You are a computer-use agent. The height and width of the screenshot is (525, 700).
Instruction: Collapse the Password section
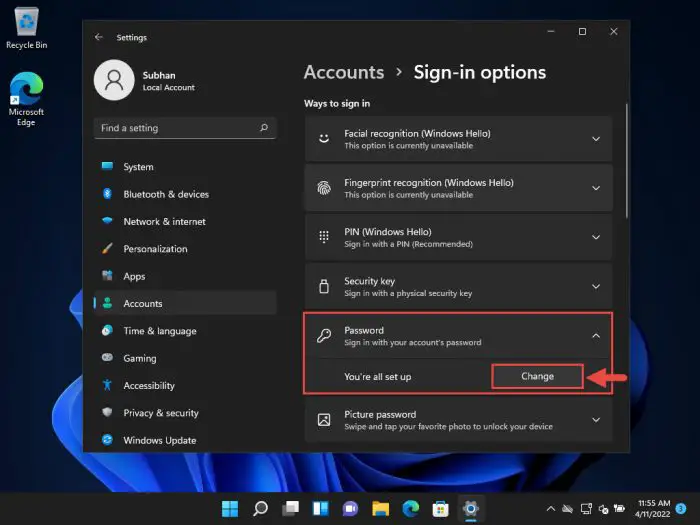596,336
